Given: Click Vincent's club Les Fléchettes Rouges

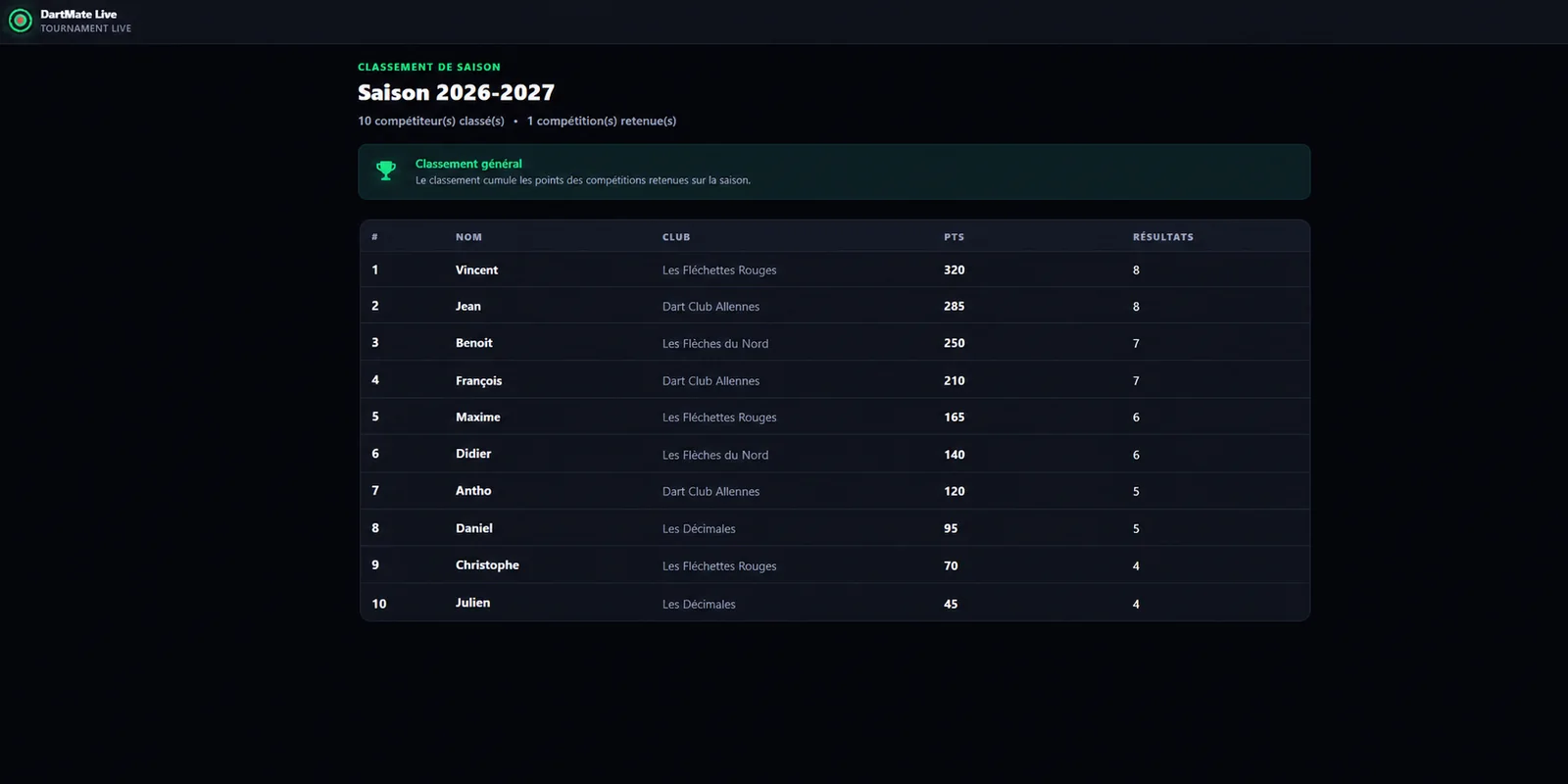Looking at the screenshot, I should coord(719,270).
